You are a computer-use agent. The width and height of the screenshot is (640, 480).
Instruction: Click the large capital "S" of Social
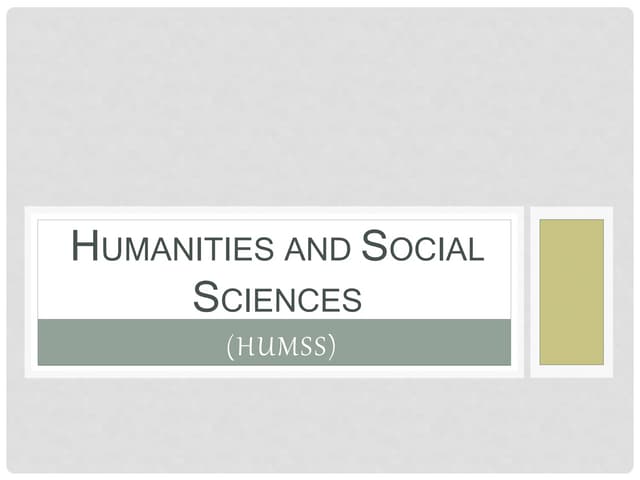pyautogui.click(x=373, y=247)
